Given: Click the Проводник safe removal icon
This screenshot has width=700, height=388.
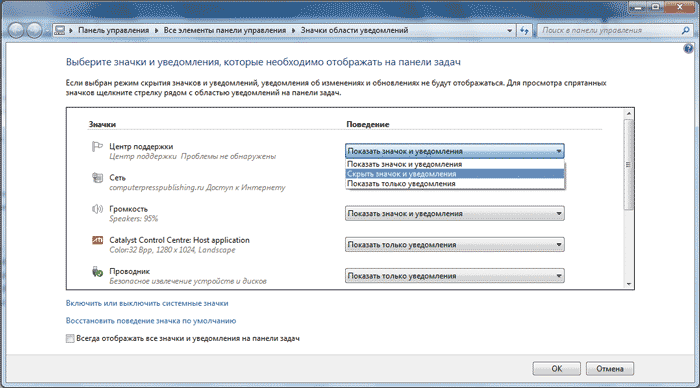Looking at the screenshot, I should [x=97, y=271].
